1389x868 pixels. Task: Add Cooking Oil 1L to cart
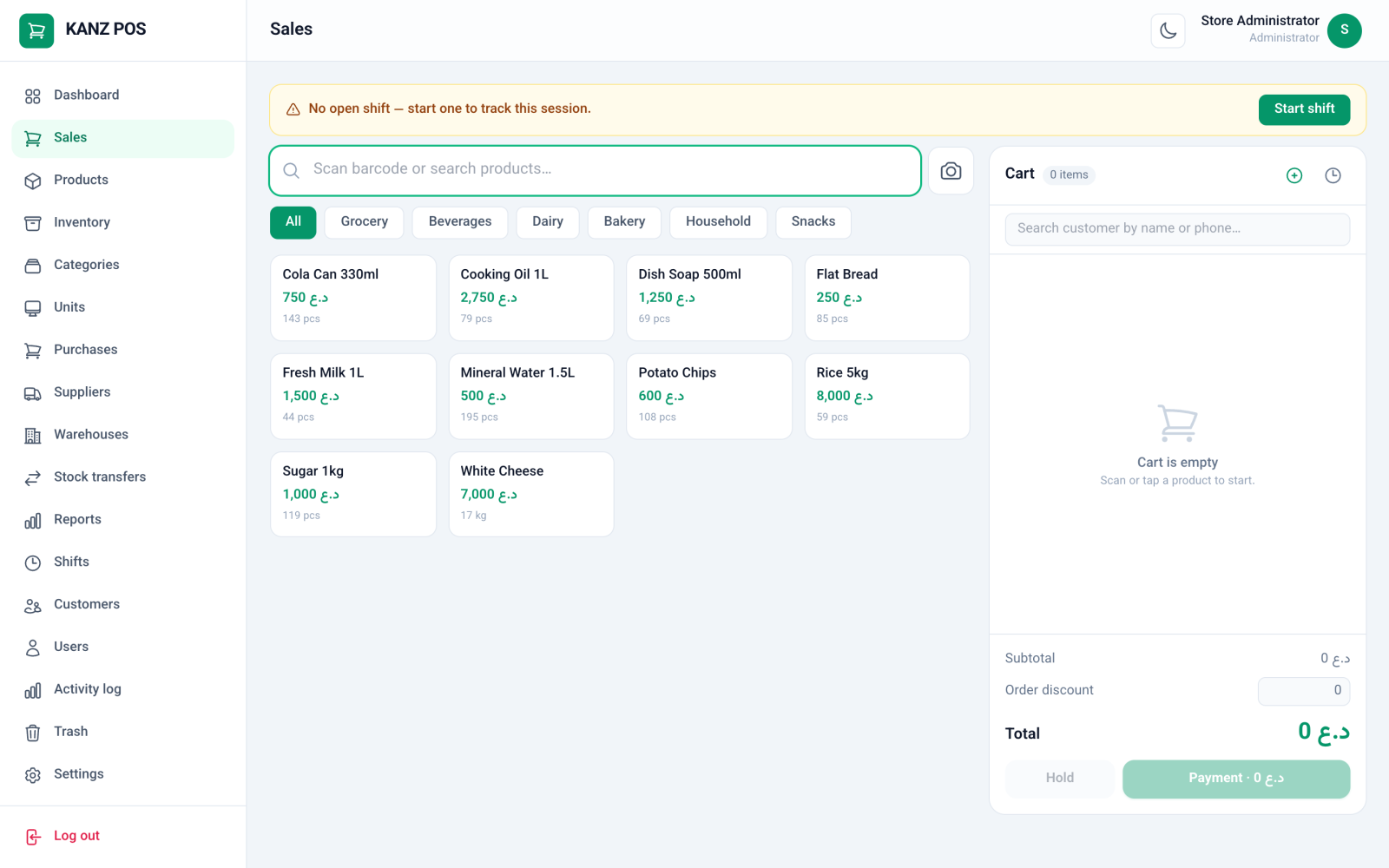(531, 298)
